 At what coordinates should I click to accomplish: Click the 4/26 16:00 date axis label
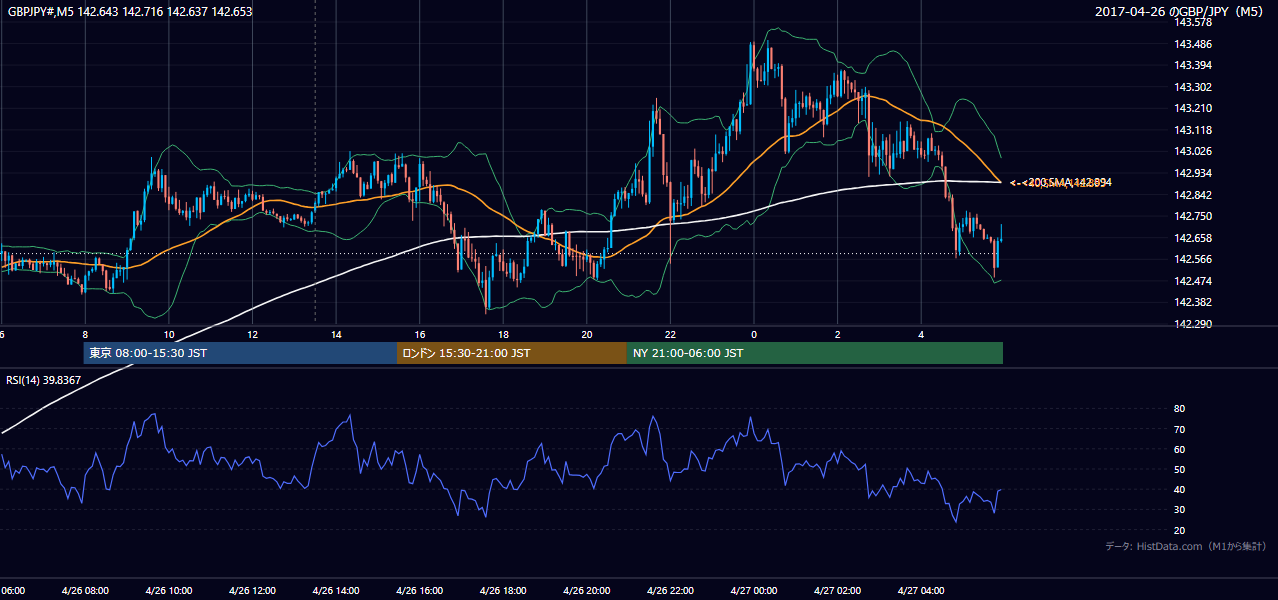419,590
